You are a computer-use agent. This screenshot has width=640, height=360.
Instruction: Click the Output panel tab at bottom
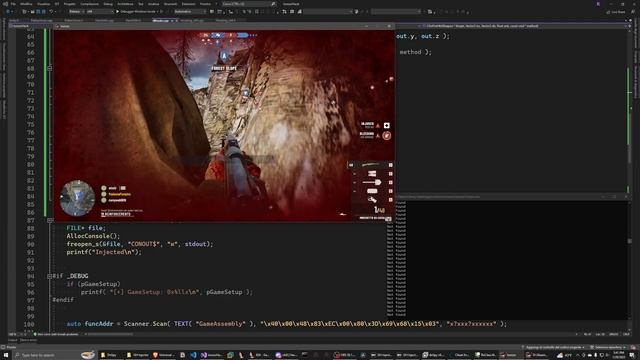[x=13, y=340]
